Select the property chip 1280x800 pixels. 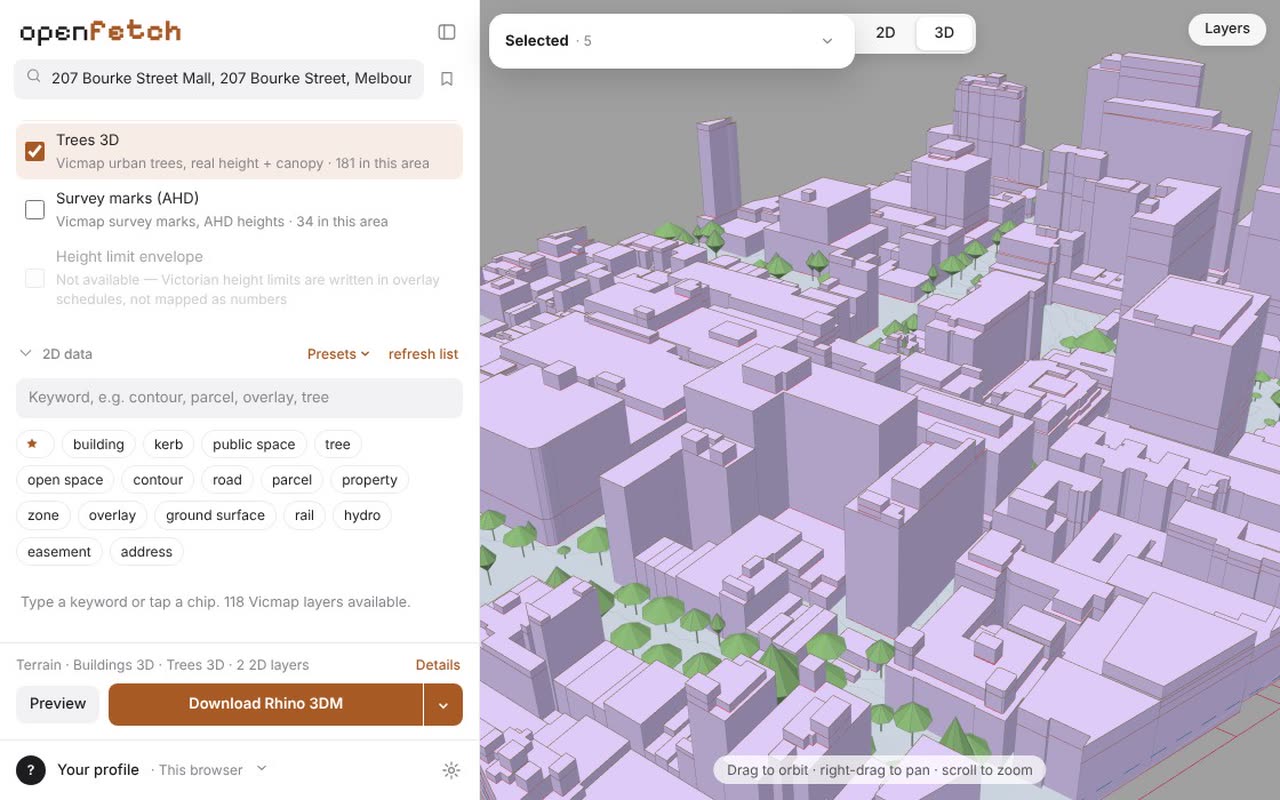pyautogui.click(x=370, y=480)
